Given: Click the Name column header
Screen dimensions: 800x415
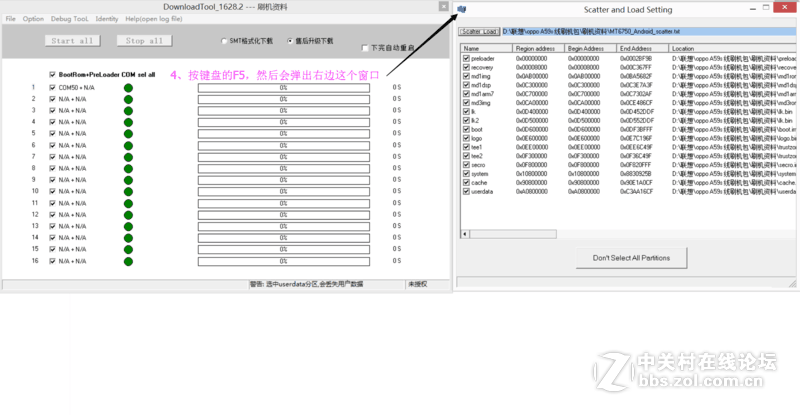Looking at the screenshot, I should tap(487, 48).
